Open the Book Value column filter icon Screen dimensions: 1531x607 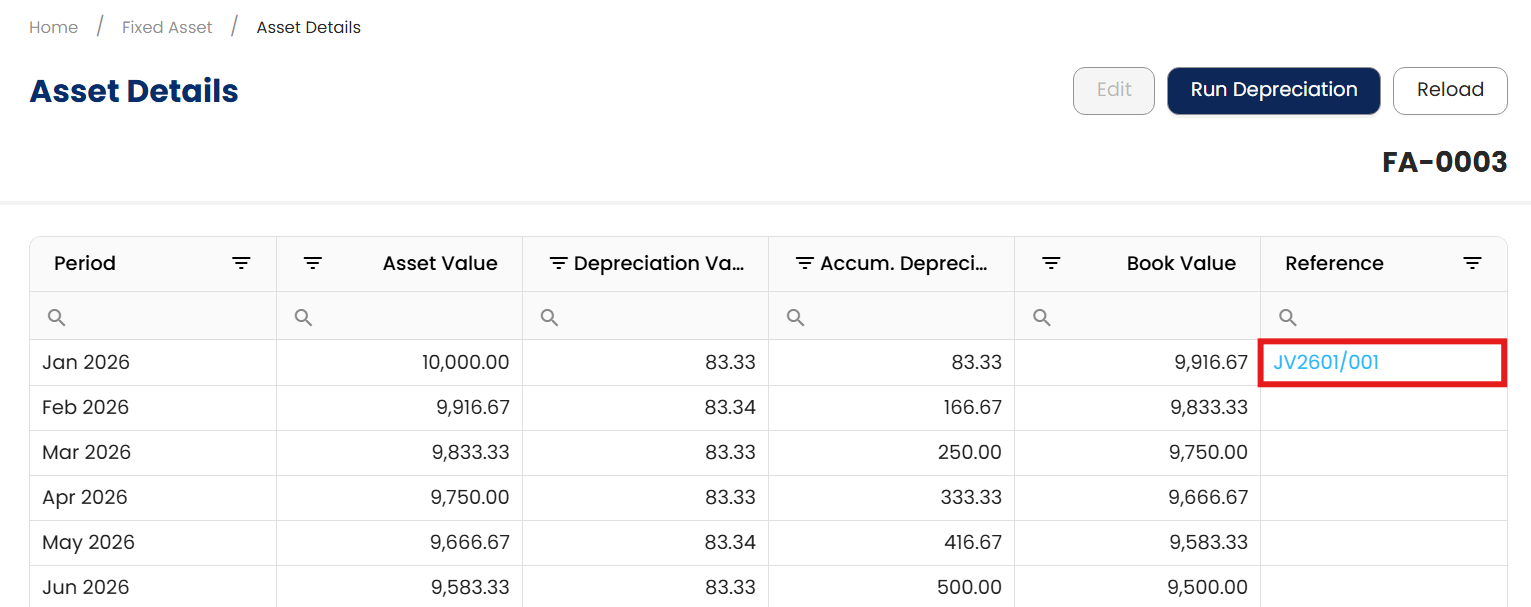(x=1051, y=263)
